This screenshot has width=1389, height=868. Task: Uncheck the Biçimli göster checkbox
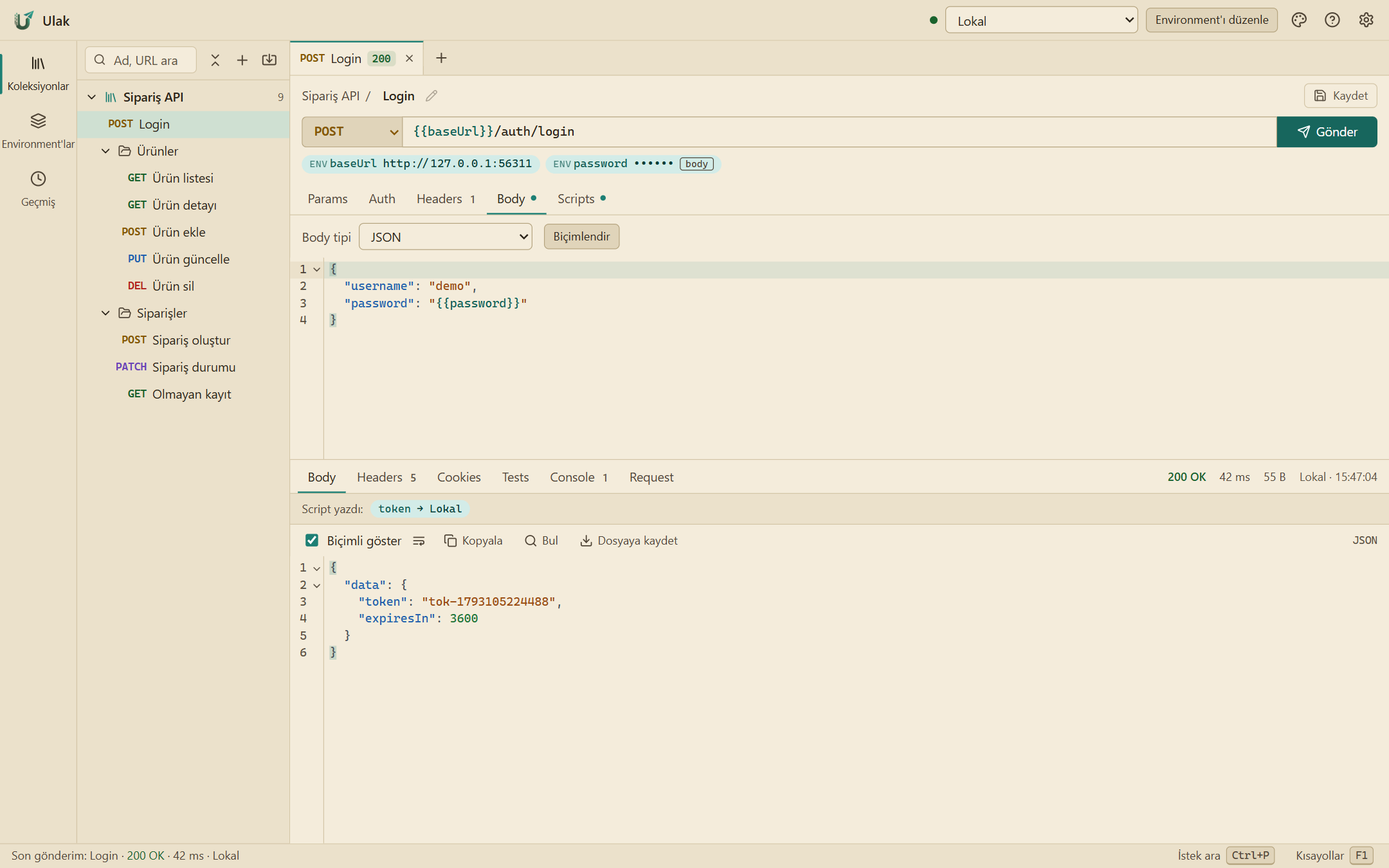click(x=312, y=541)
